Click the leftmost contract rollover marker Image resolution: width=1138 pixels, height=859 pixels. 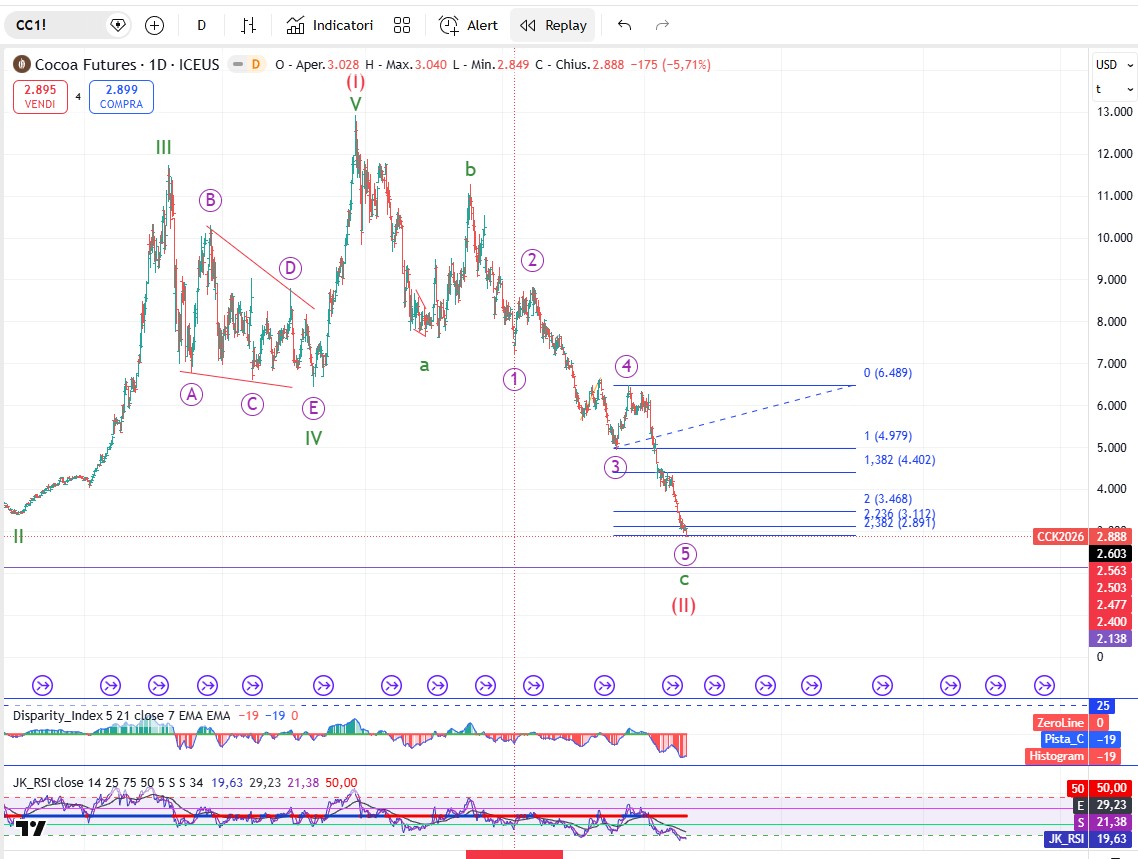(x=43, y=685)
